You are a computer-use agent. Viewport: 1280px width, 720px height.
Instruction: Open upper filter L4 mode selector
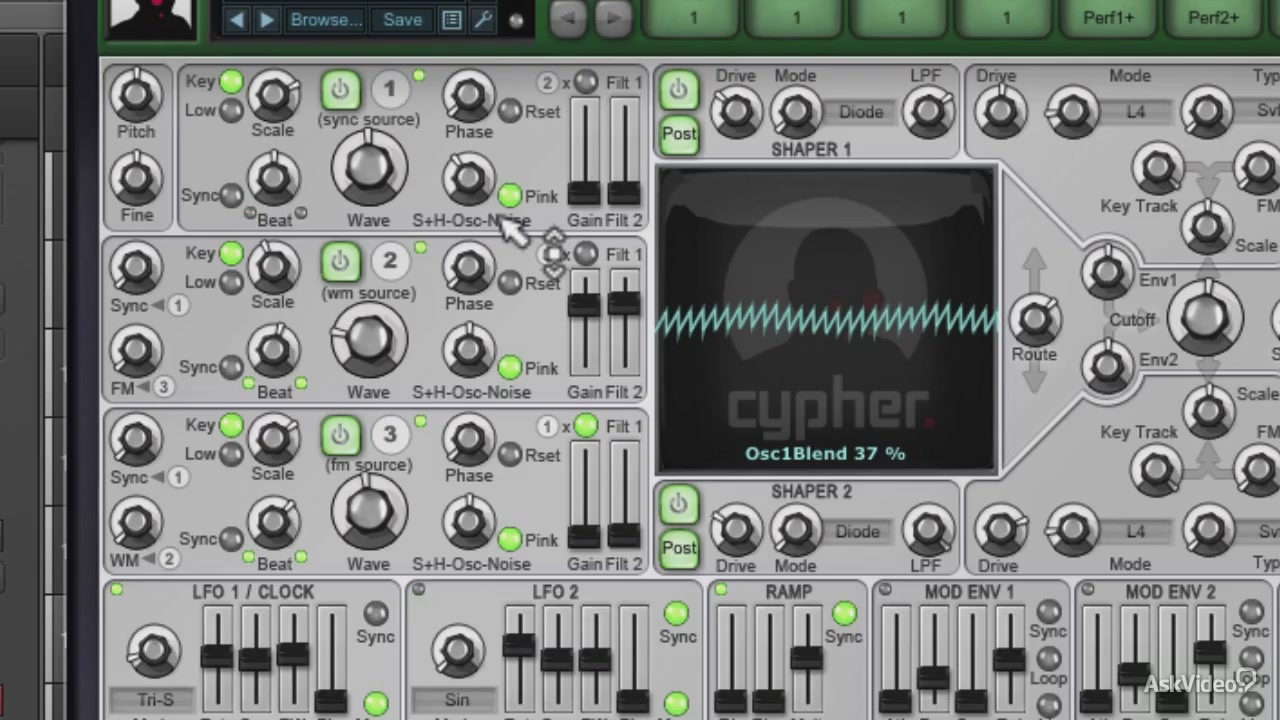[1136, 112]
